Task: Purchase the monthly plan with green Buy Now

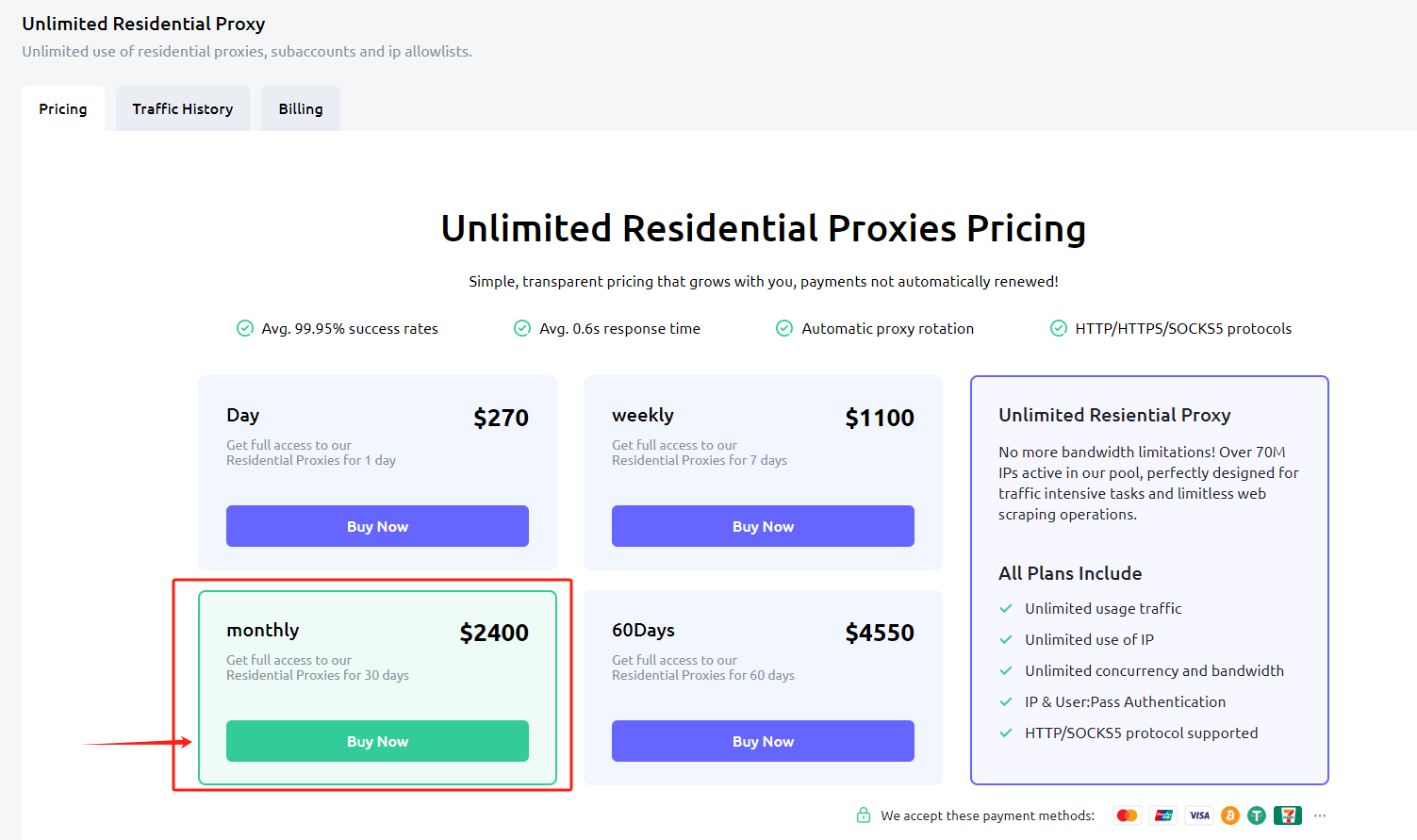Action: [x=377, y=741]
